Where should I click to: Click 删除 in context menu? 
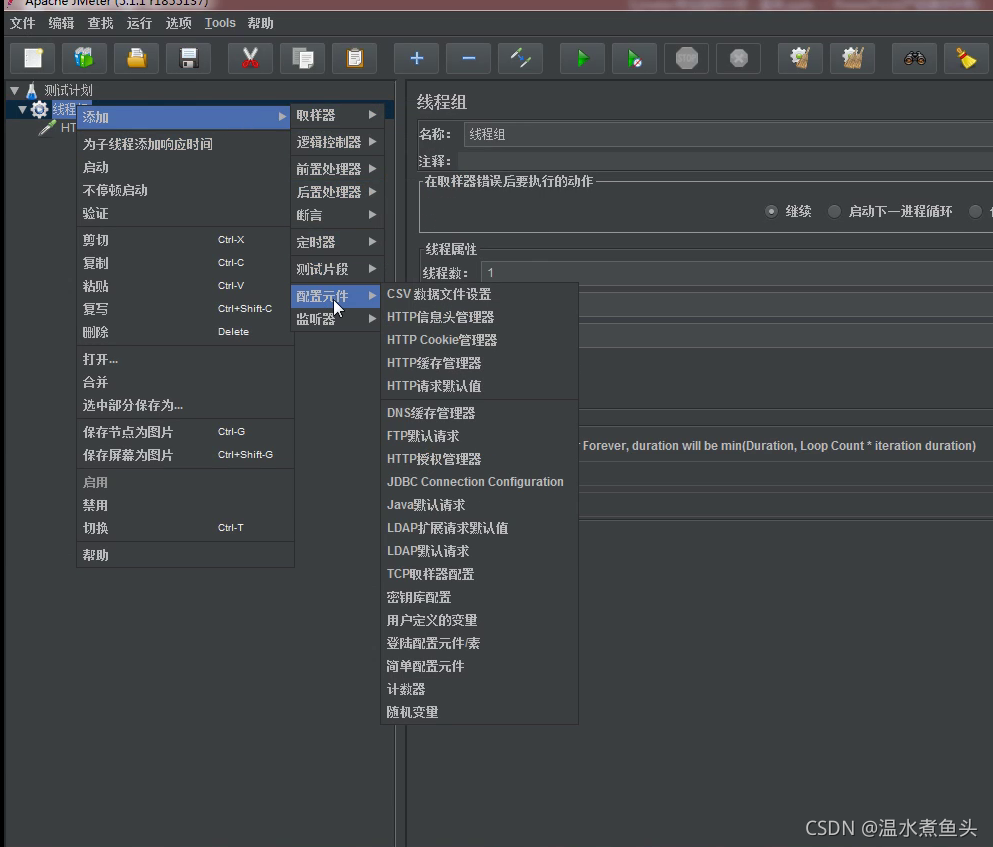coord(184,332)
